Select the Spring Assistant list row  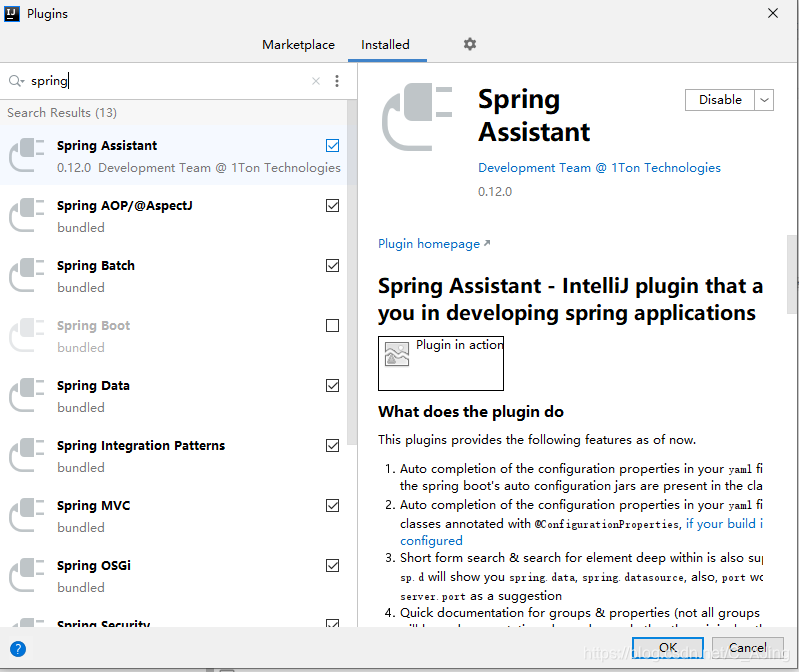click(x=174, y=155)
